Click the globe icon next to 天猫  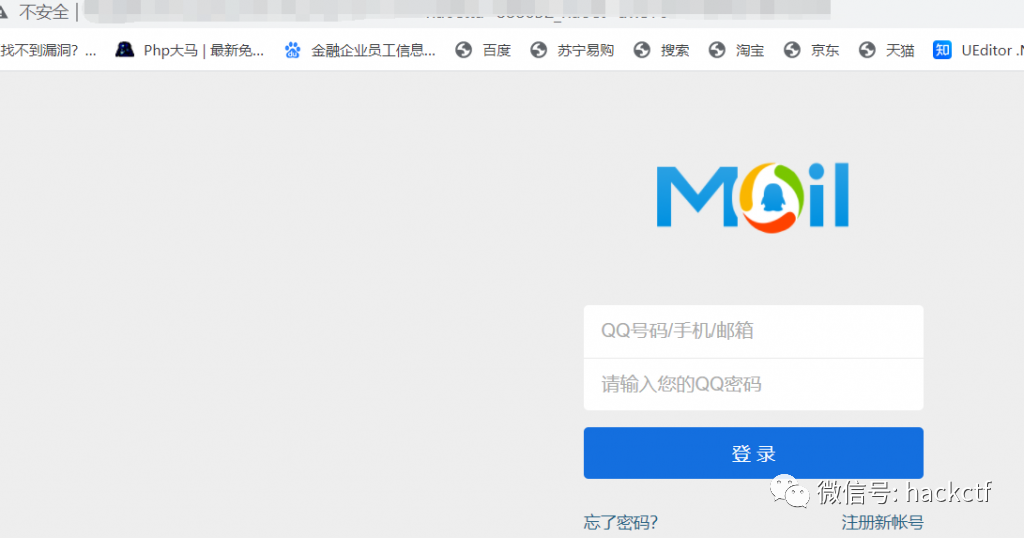[867, 50]
